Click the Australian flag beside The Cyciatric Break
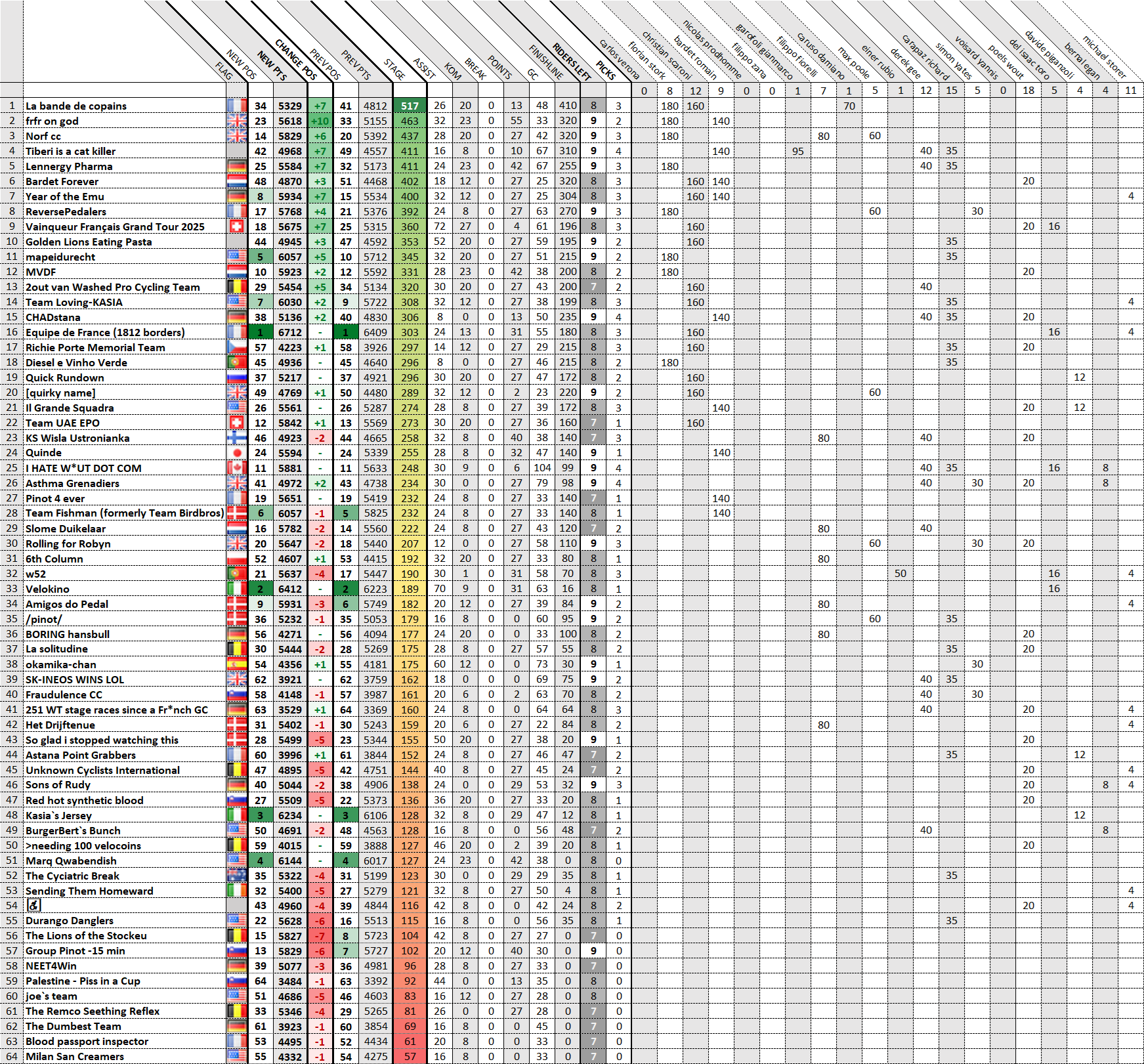1144x1064 pixels. 236,876
